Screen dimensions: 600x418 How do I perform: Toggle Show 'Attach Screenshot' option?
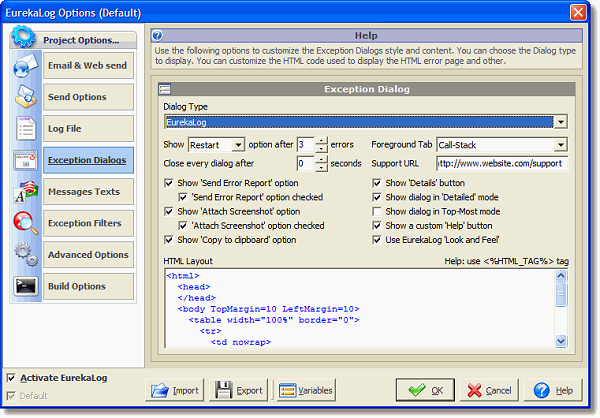coord(169,211)
